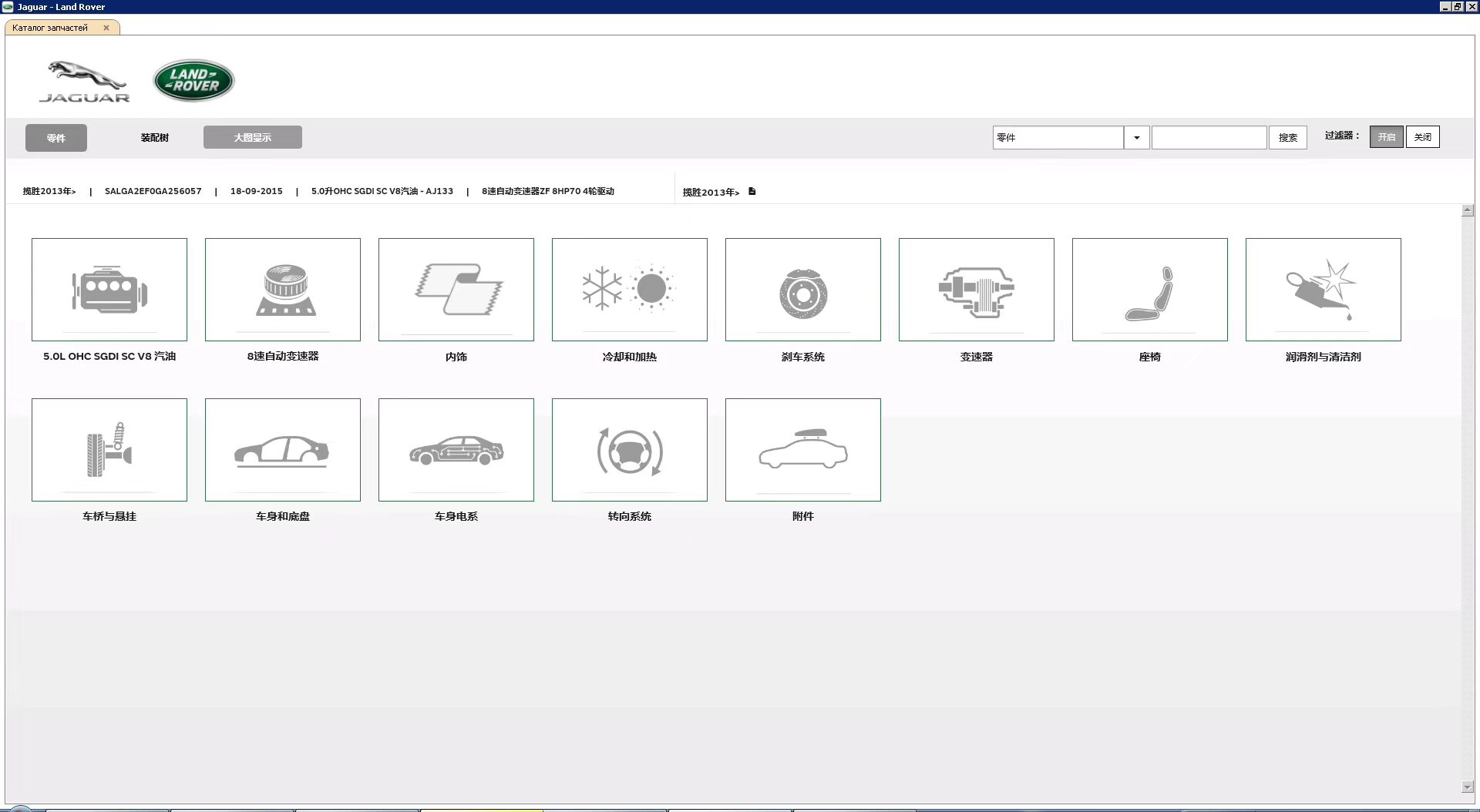Click the 车身电系 label text
1480x812 pixels.
(x=456, y=516)
